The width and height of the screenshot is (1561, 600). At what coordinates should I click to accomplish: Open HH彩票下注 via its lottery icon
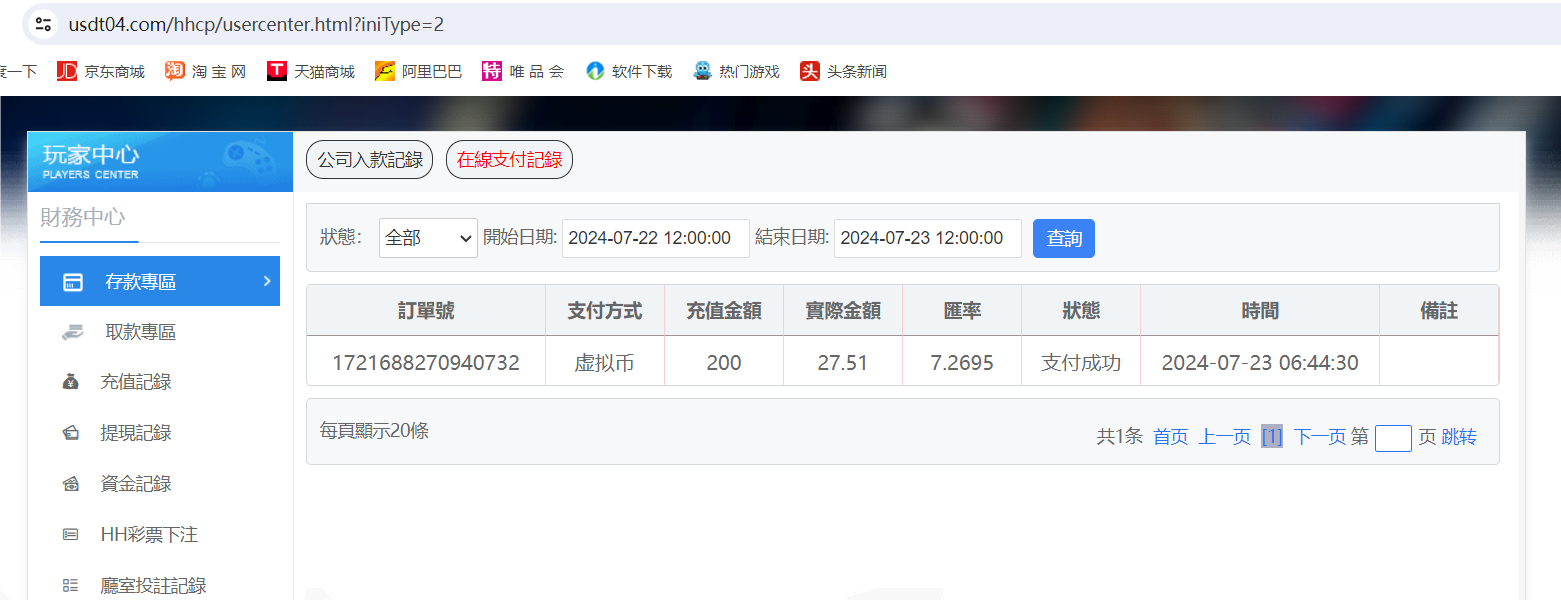click(70, 534)
